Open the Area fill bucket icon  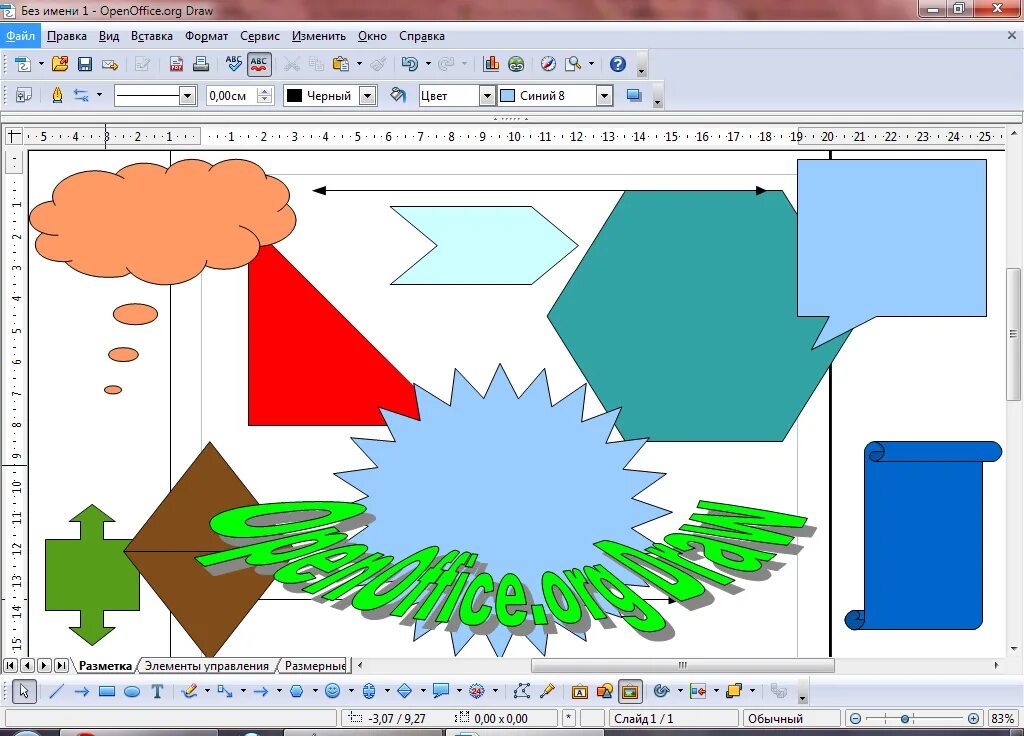[x=398, y=95]
